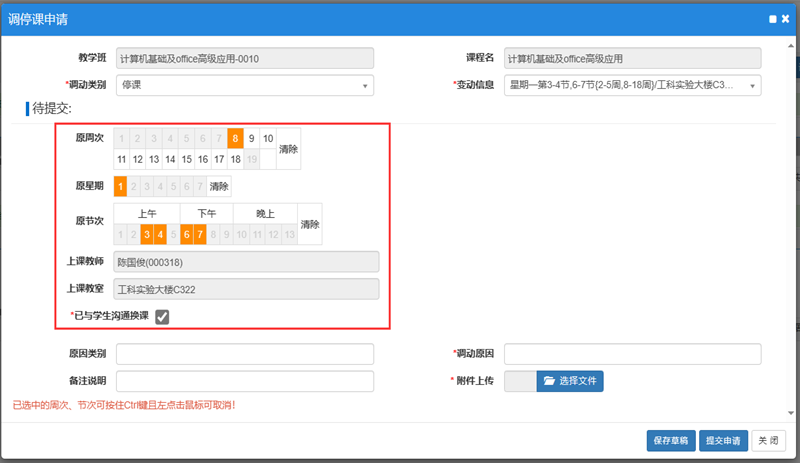800x463 pixels.
Task: Maximize the 调停课申请 dialog window
Action: [x=772, y=18]
